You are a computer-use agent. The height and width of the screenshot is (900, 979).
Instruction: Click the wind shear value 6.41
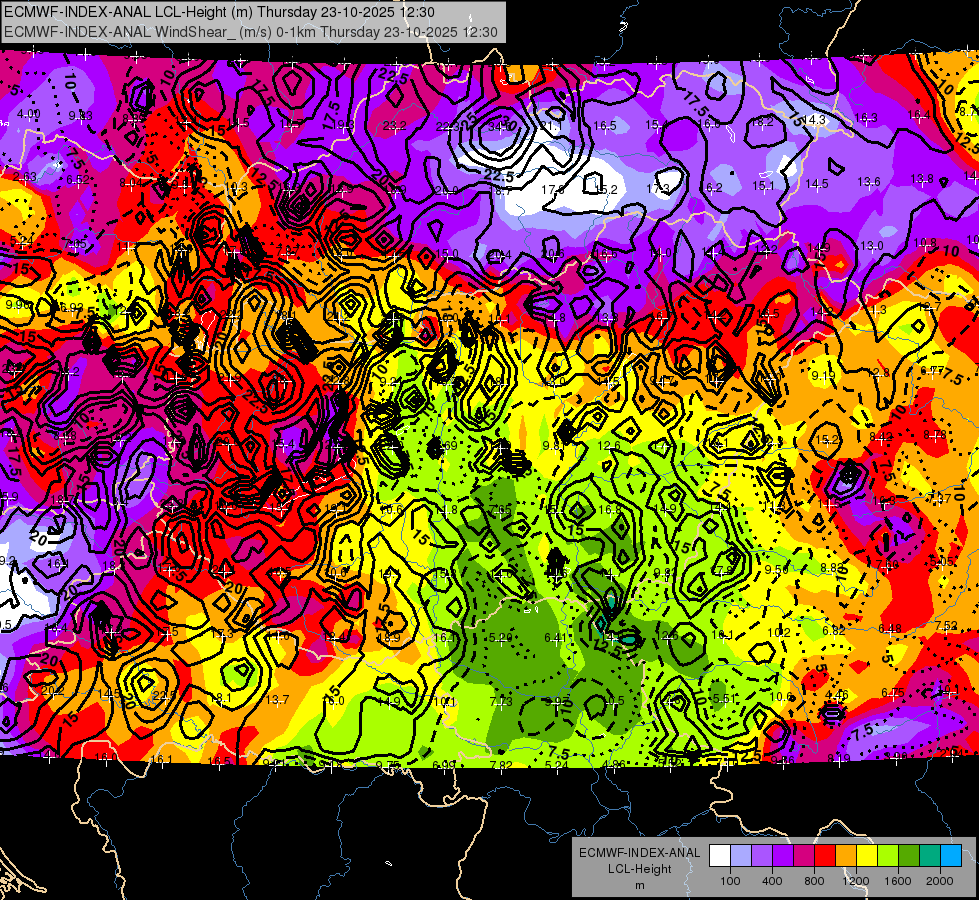556,637
